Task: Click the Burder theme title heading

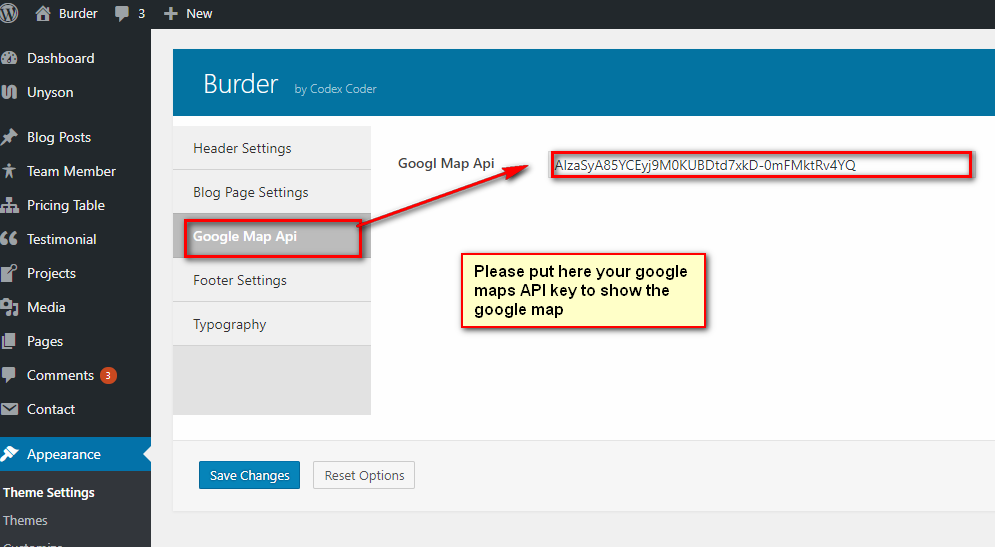Action: point(241,84)
